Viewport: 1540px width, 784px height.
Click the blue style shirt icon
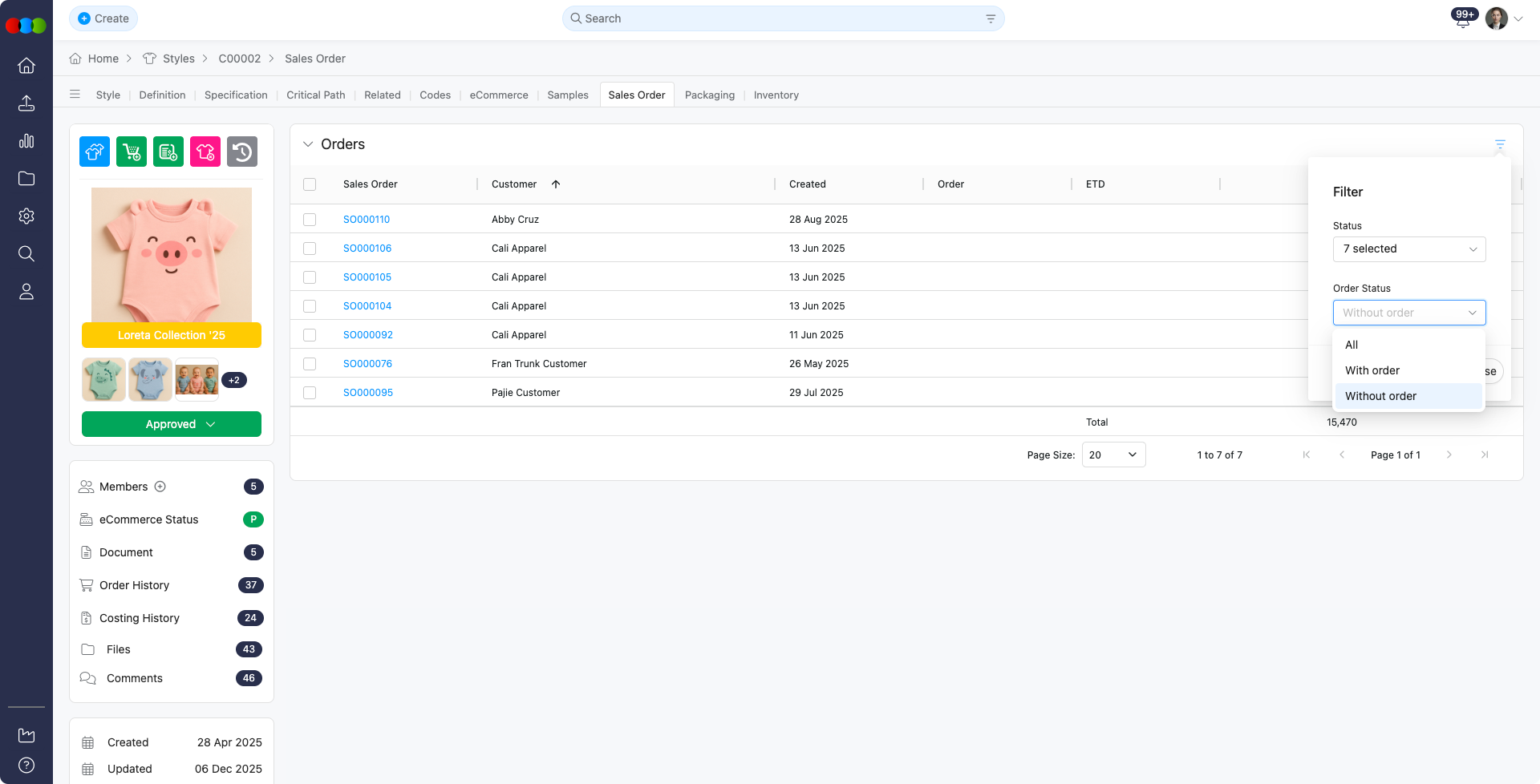(95, 152)
